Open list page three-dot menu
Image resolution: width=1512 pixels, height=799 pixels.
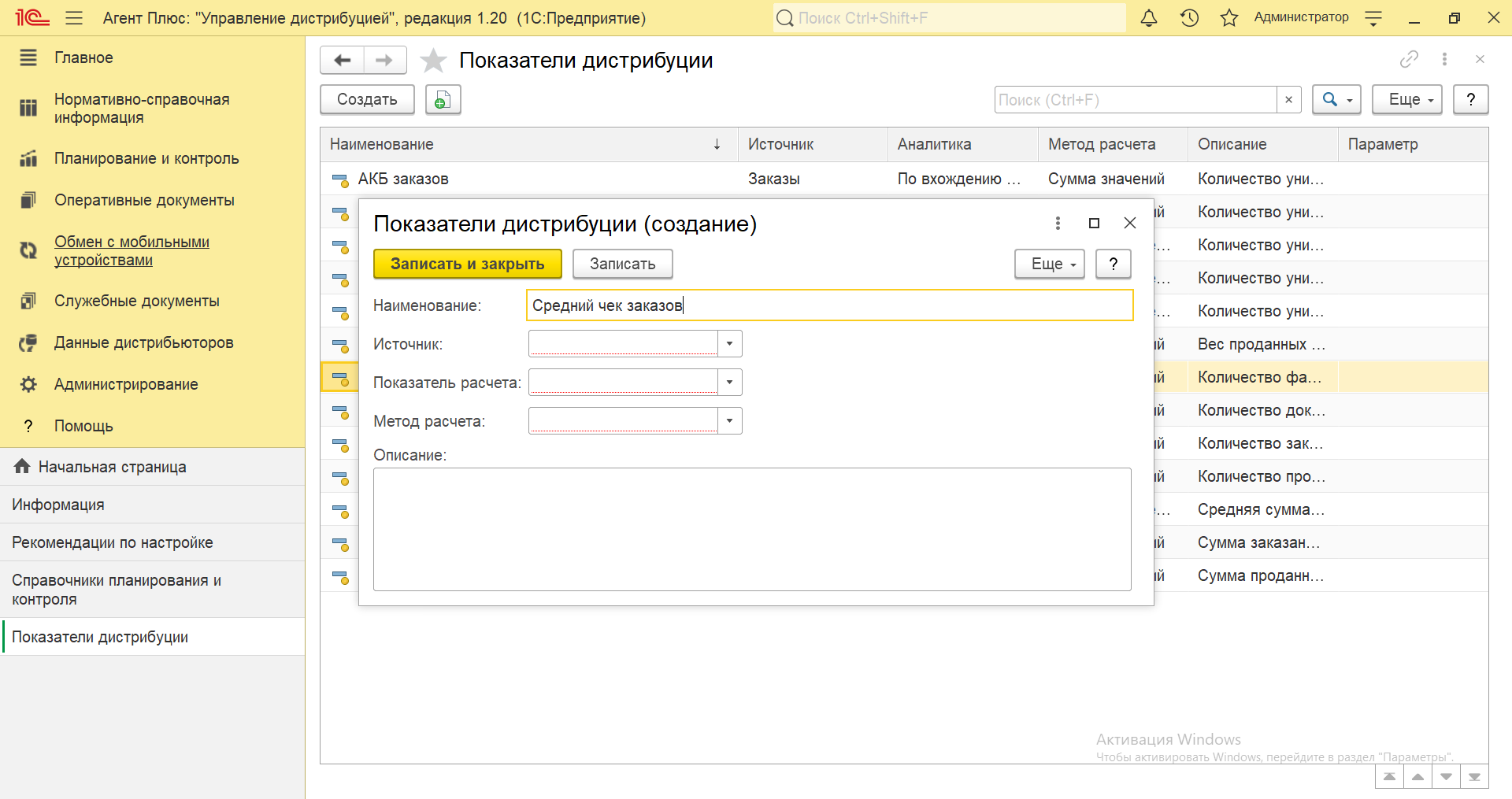[x=1444, y=59]
